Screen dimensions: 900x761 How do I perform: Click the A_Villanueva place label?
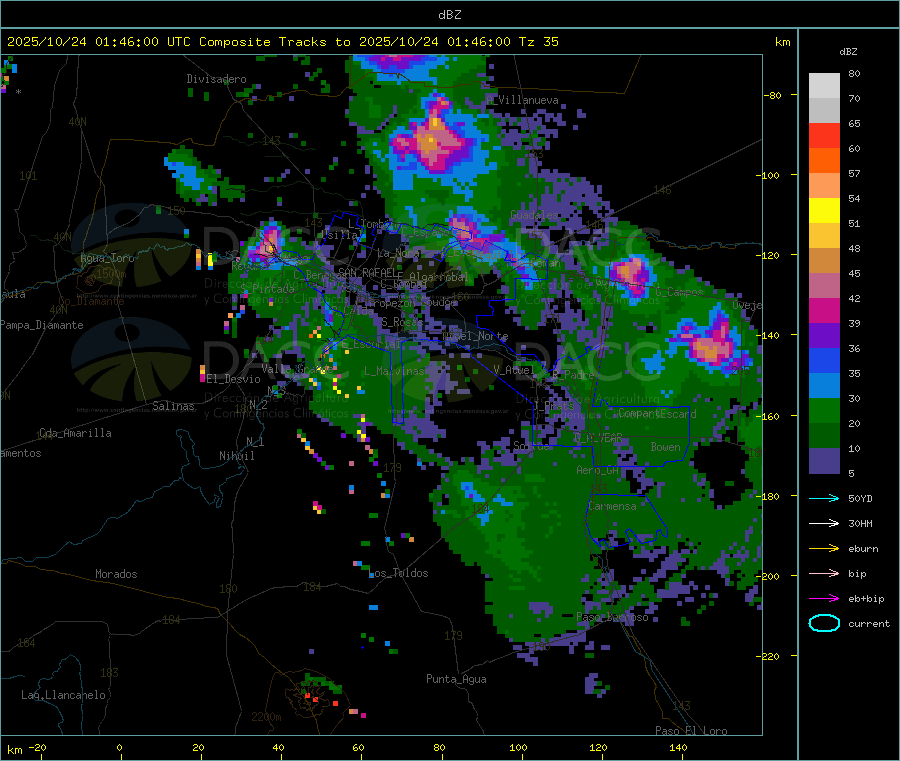click(522, 100)
